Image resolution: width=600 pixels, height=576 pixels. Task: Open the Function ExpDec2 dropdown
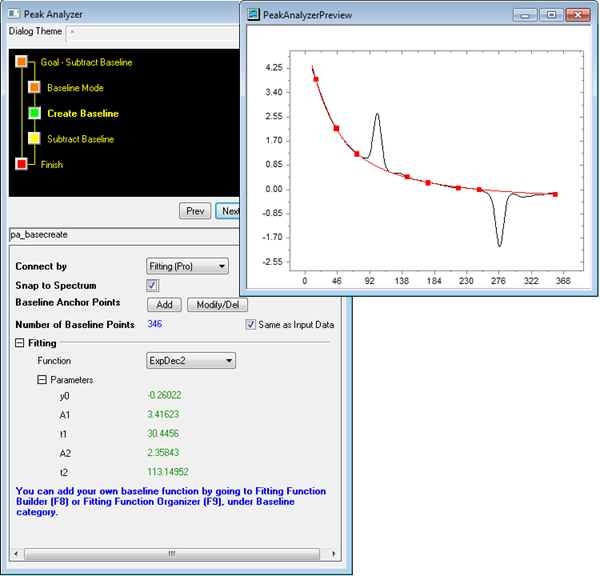point(191,360)
